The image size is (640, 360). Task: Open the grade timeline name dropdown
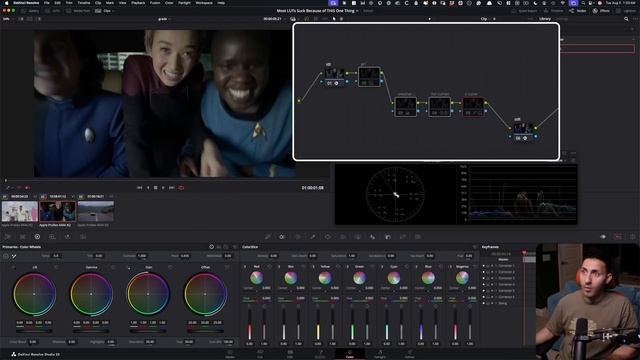pos(164,19)
